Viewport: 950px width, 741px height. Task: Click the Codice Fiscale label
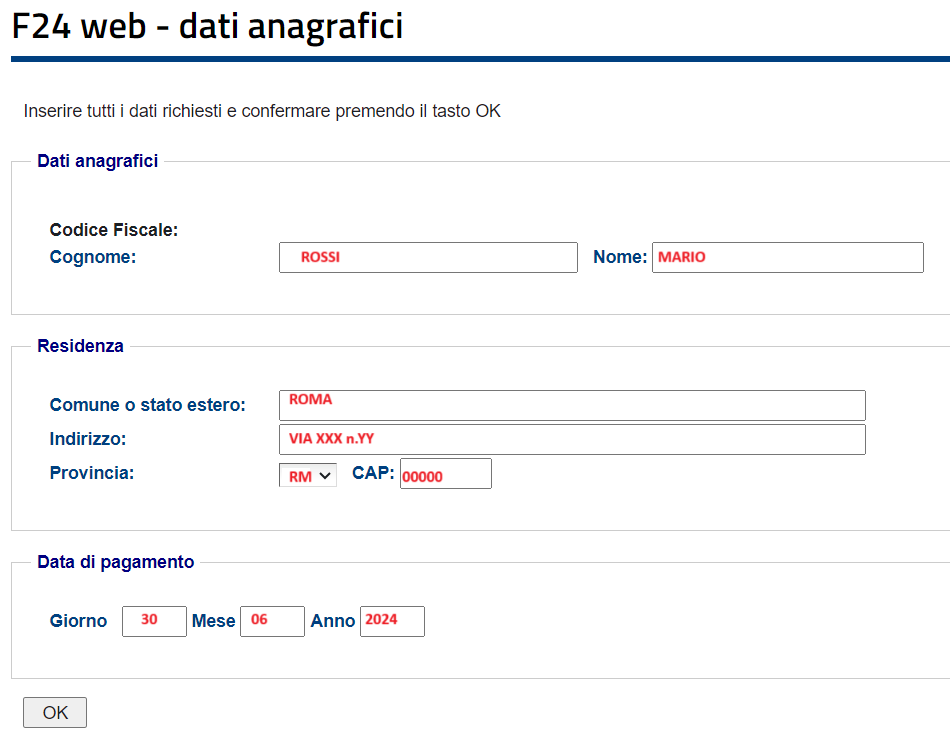113,230
